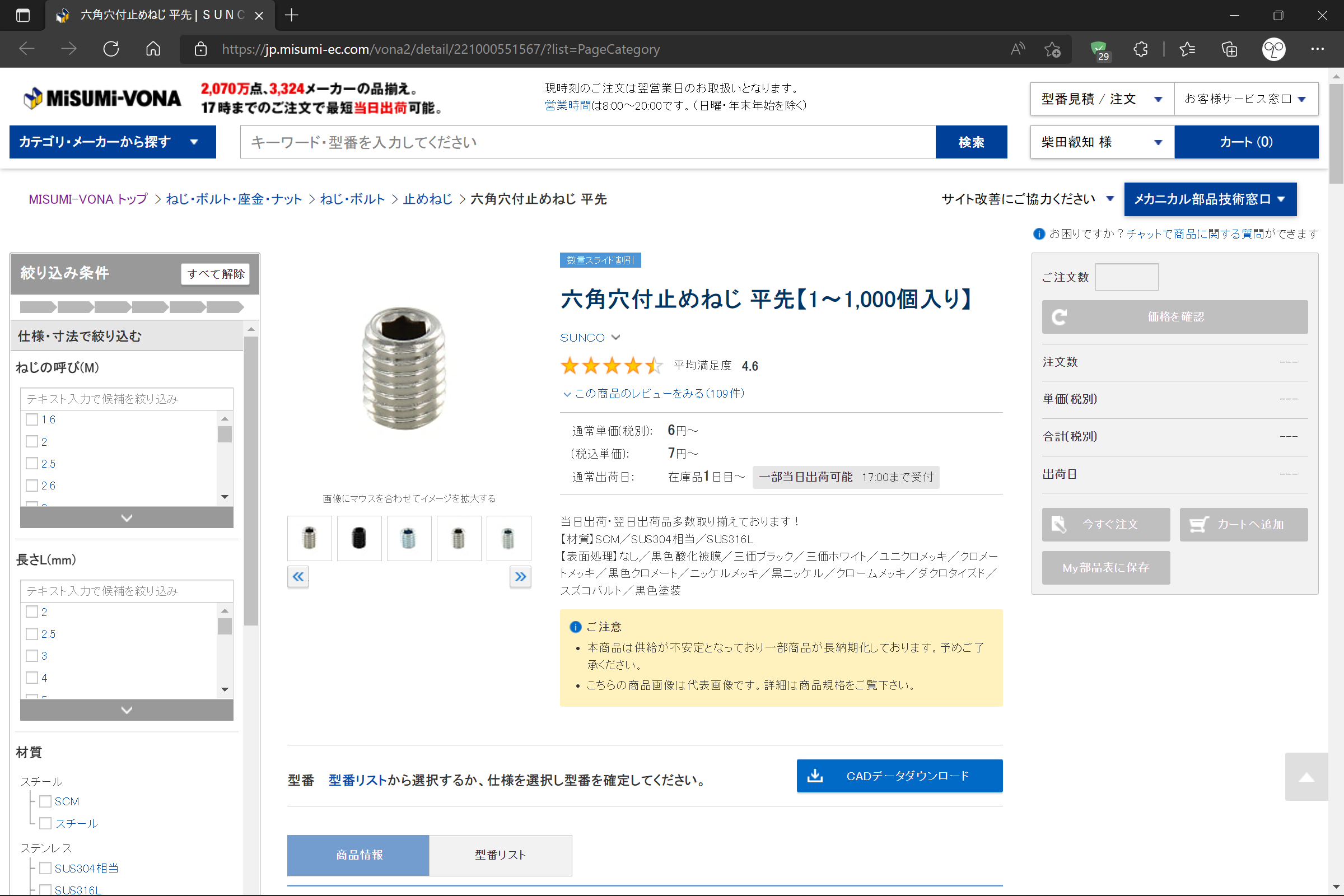Click the filter panel vertical scrollbar
The image size is (1344, 896).
click(251, 480)
